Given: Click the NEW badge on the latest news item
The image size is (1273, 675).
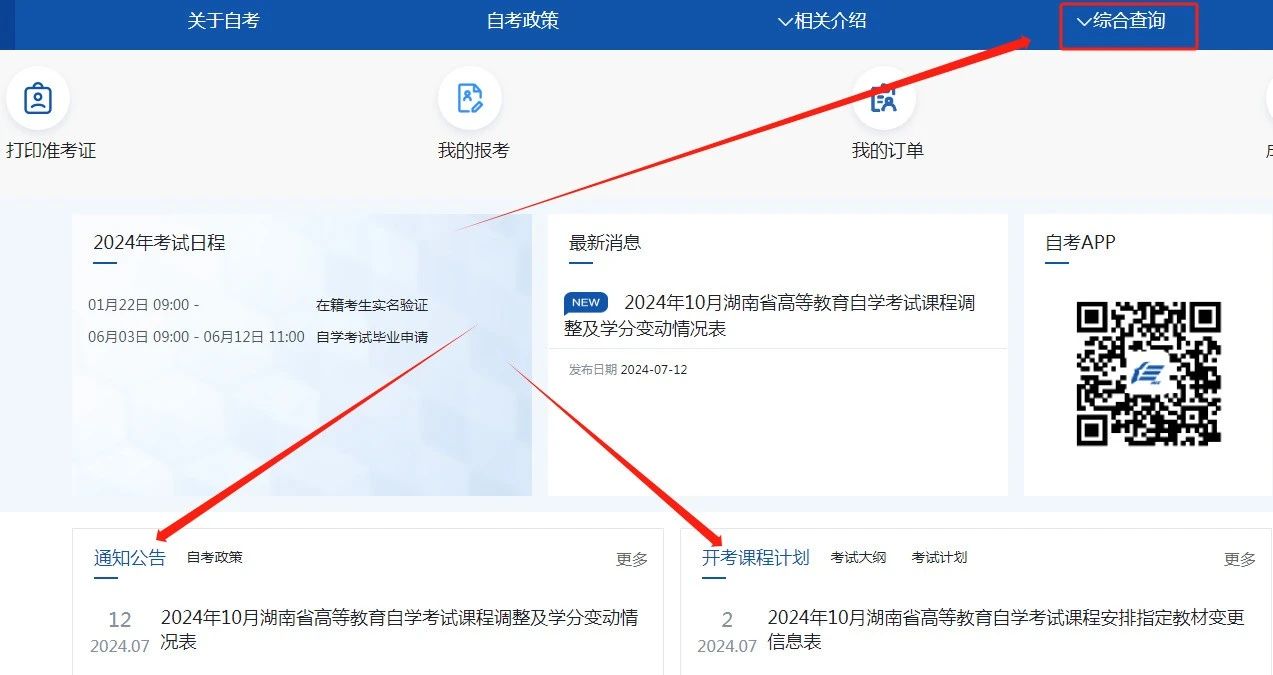Looking at the screenshot, I should pos(586,302).
